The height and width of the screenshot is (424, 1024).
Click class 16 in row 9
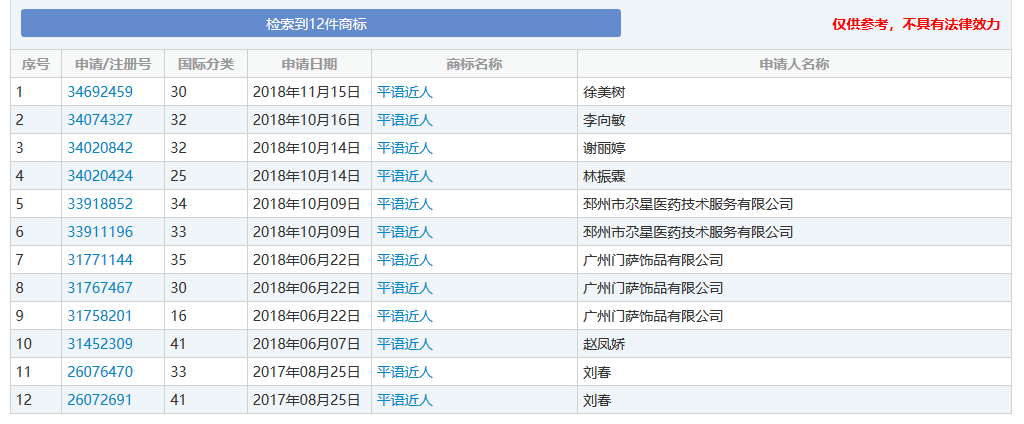coord(179,316)
